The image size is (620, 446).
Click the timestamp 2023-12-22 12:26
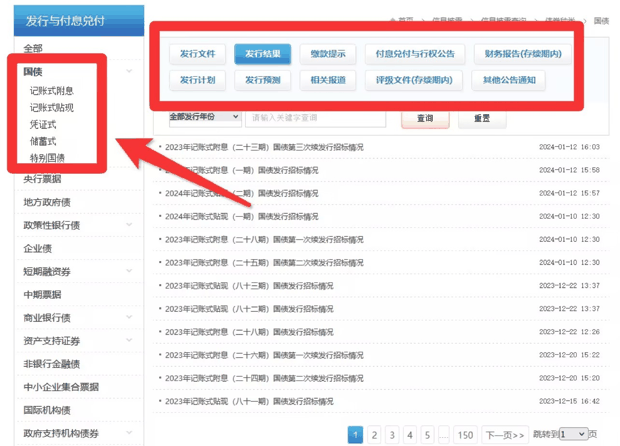[x=569, y=332]
